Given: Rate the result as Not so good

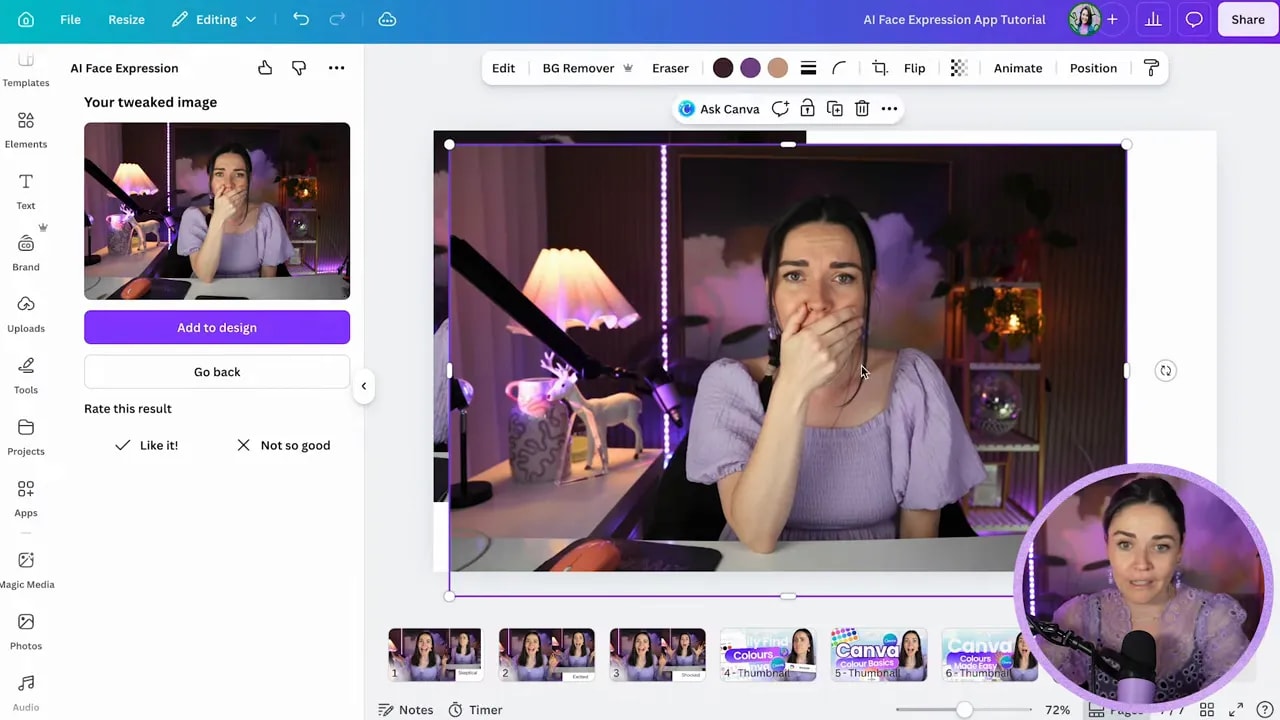Looking at the screenshot, I should [x=284, y=445].
